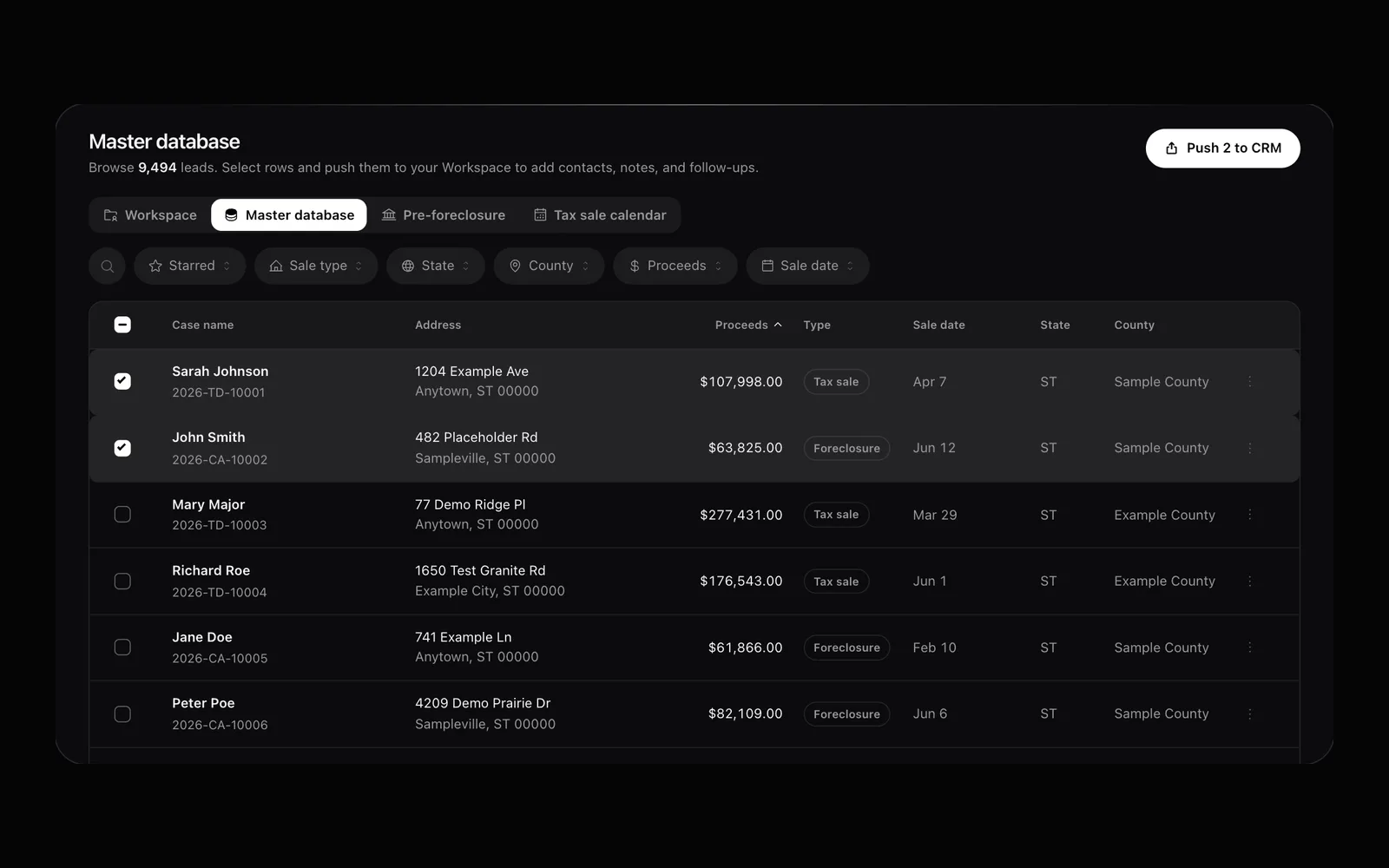Open the Tax sale calendar tab
This screenshot has width=1389, height=868.
click(x=600, y=215)
